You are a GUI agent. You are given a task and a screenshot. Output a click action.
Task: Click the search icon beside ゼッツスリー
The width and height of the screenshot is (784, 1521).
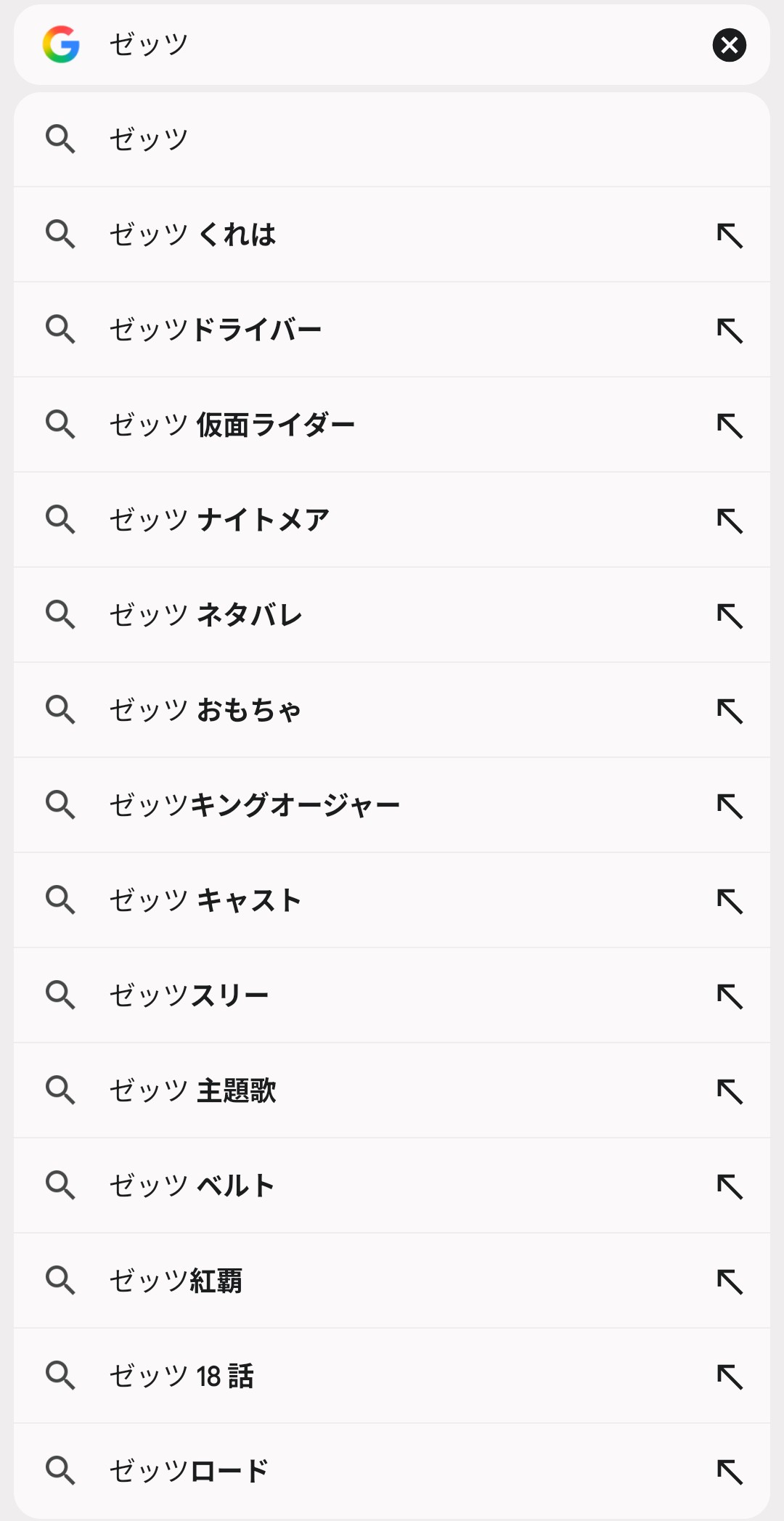coord(60,995)
